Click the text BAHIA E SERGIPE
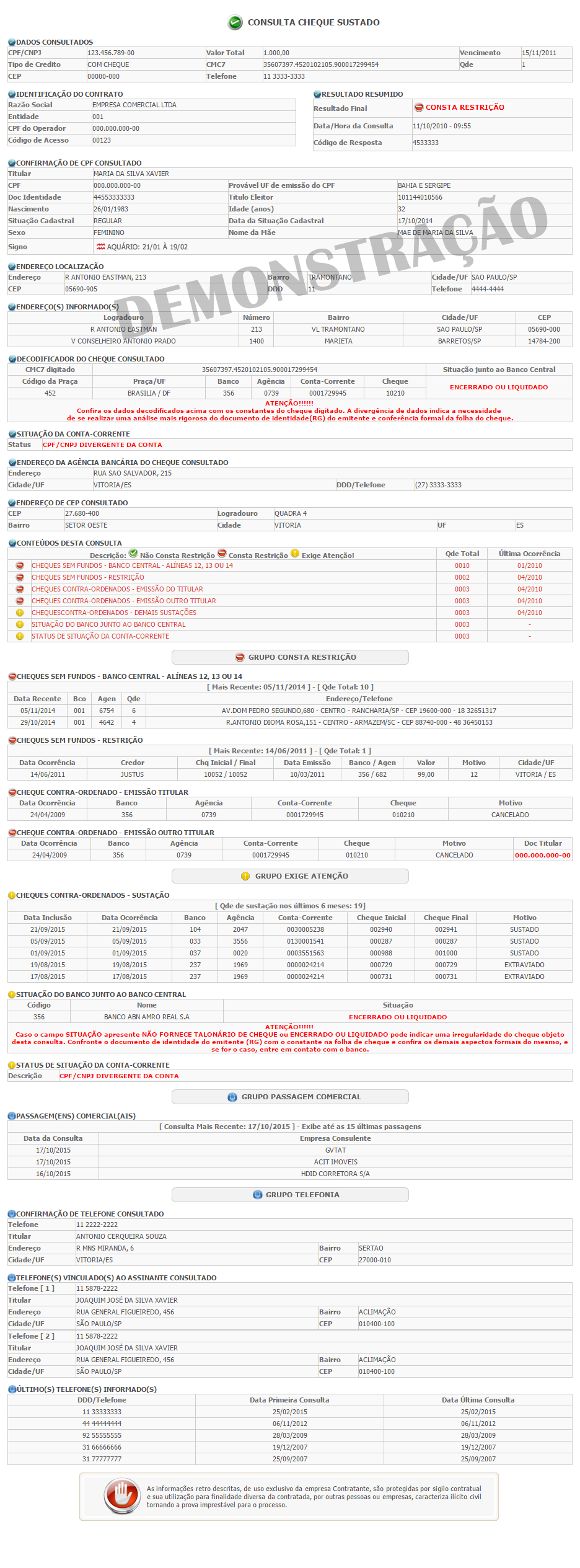 (x=424, y=186)
